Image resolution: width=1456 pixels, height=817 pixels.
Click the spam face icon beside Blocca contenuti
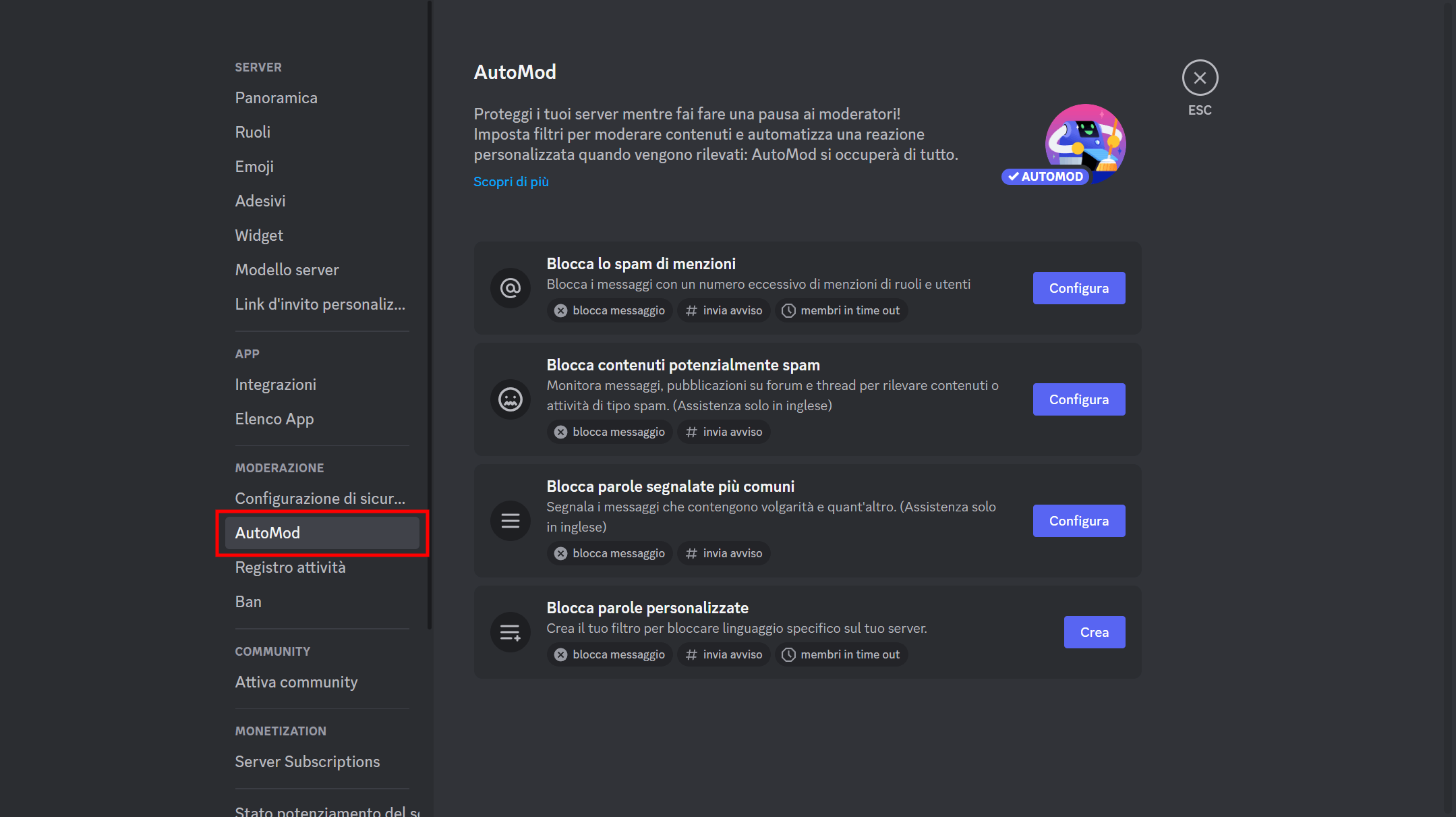click(x=511, y=399)
